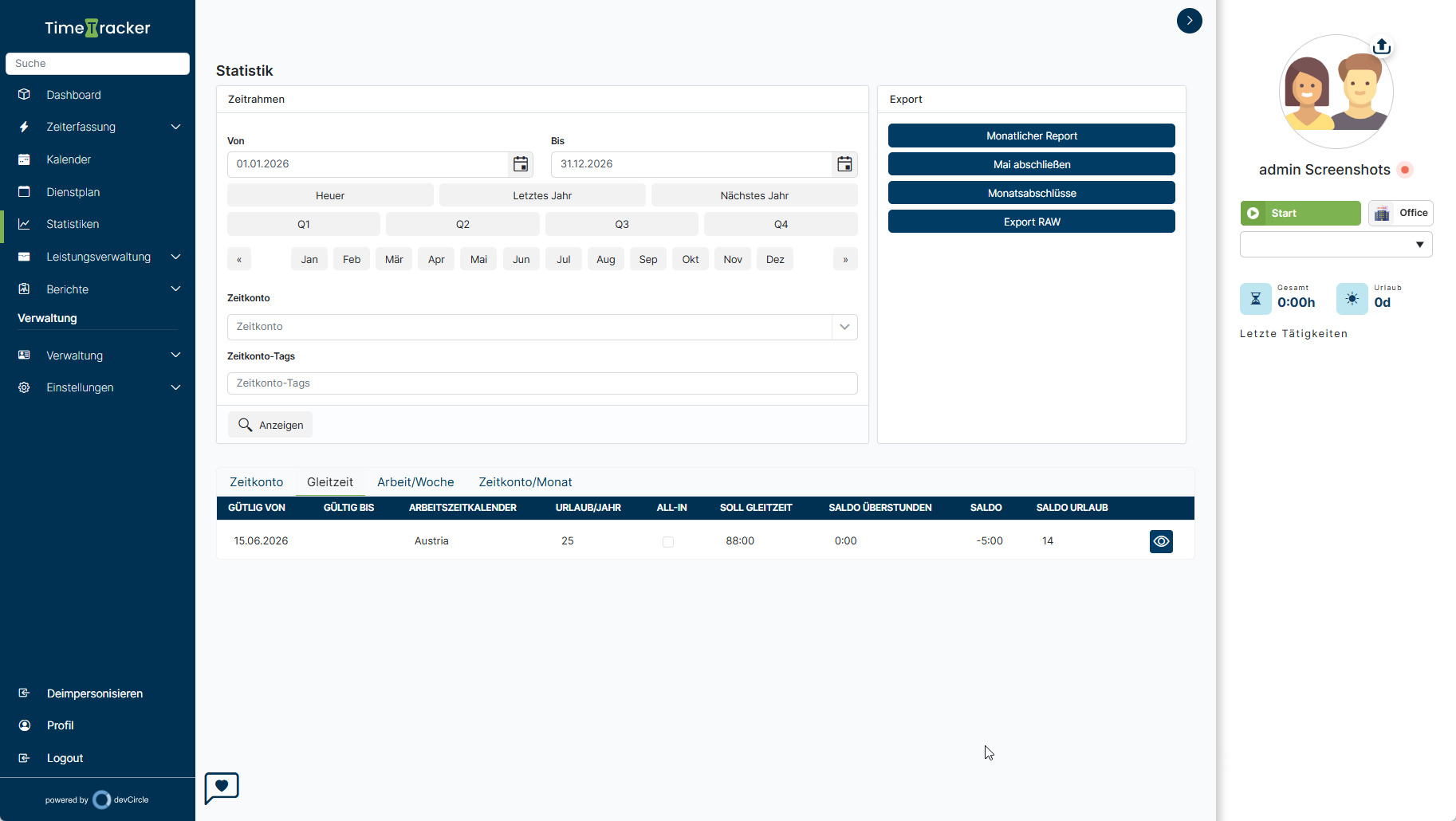Viewport: 1456px width, 821px height.
Task: Click the red status dot beside admin Screenshots
Action: click(1405, 170)
